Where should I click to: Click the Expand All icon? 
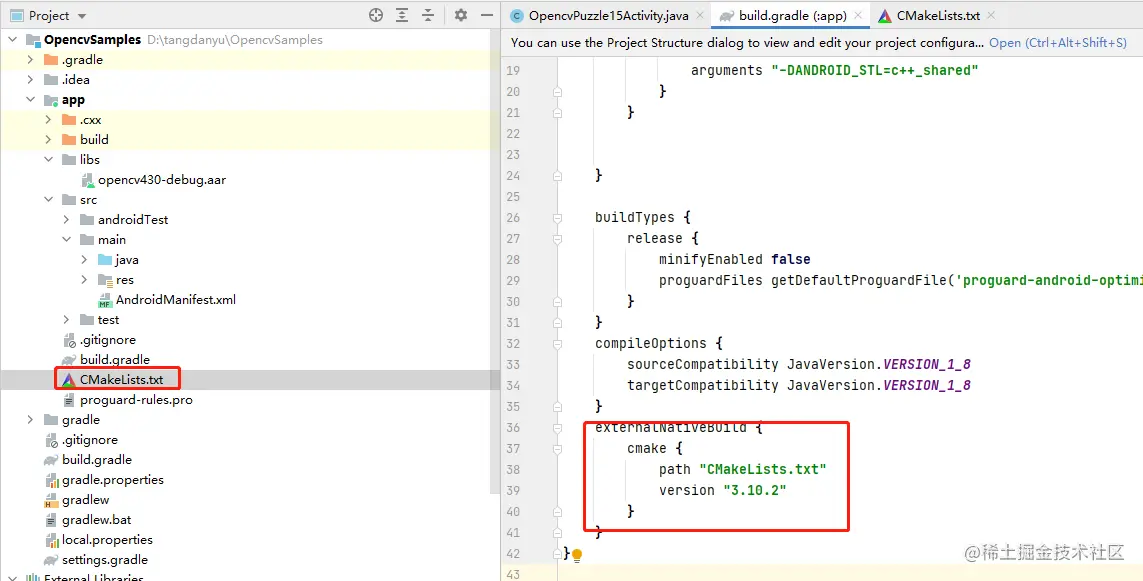point(402,15)
